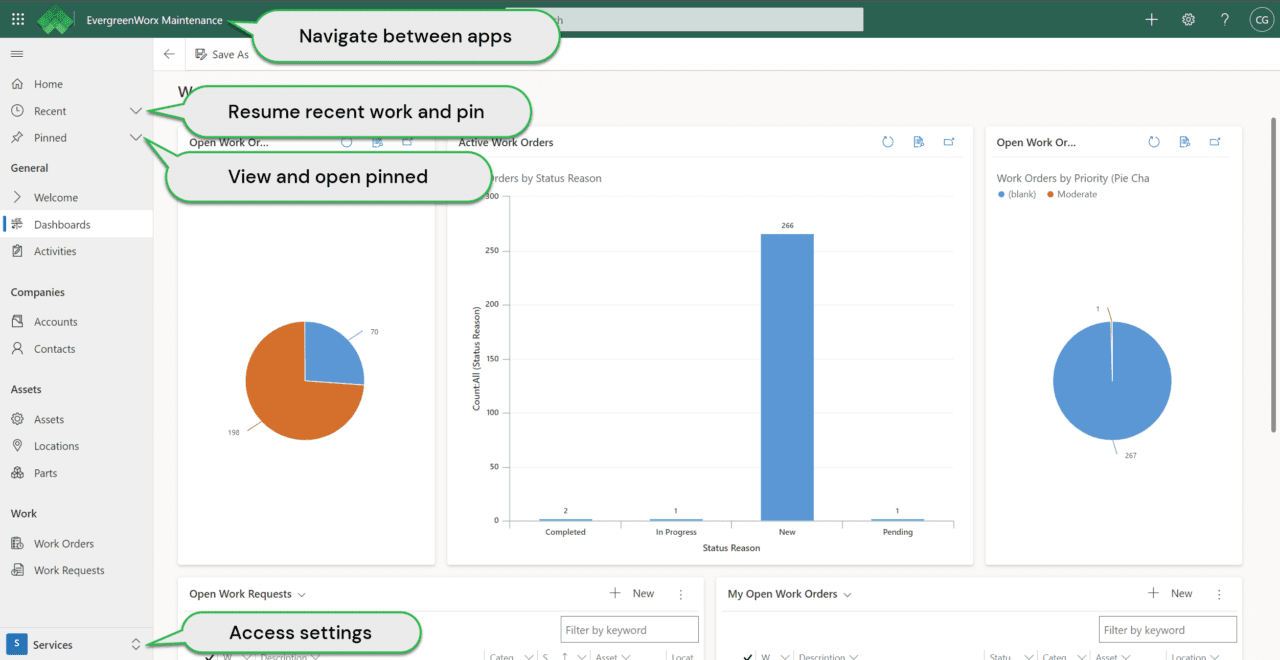Image resolution: width=1280 pixels, height=660 pixels.
Task: Collapse the sidebar with hamburger icon
Action: point(17,54)
